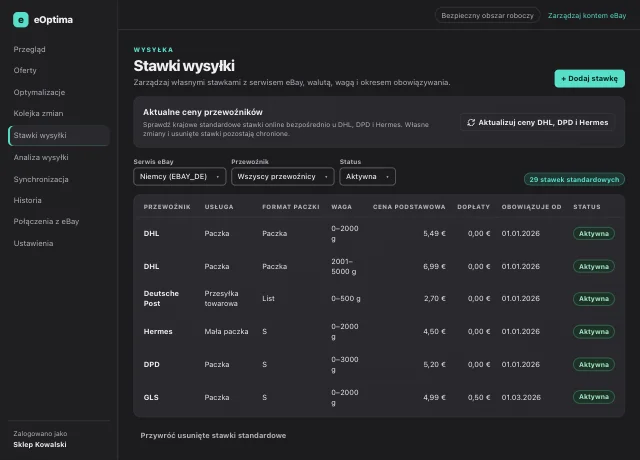Click Zarządzaj kontem eBay link

coord(587,16)
